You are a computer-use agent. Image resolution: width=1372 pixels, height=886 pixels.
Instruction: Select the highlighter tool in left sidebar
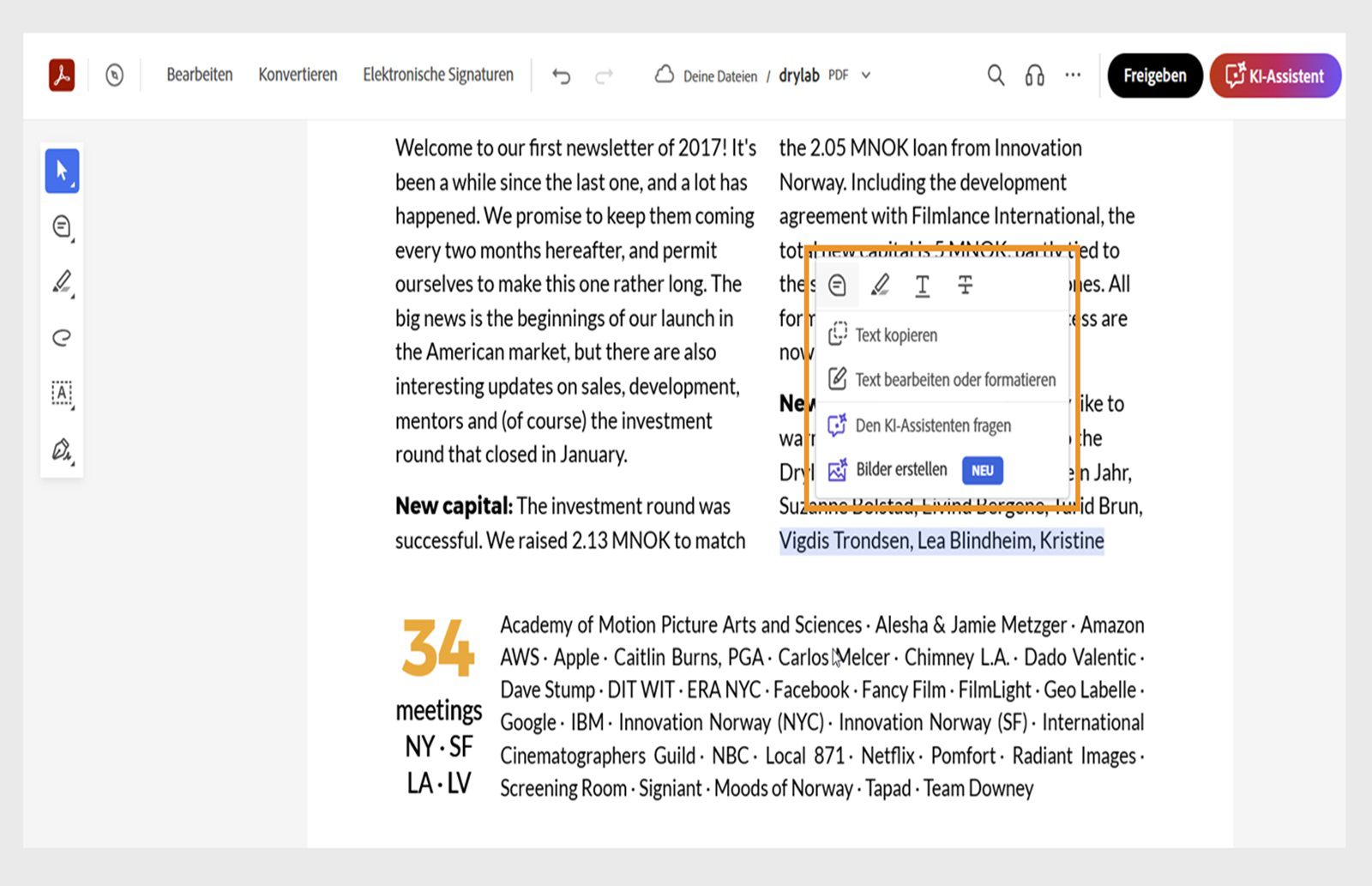(x=62, y=282)
